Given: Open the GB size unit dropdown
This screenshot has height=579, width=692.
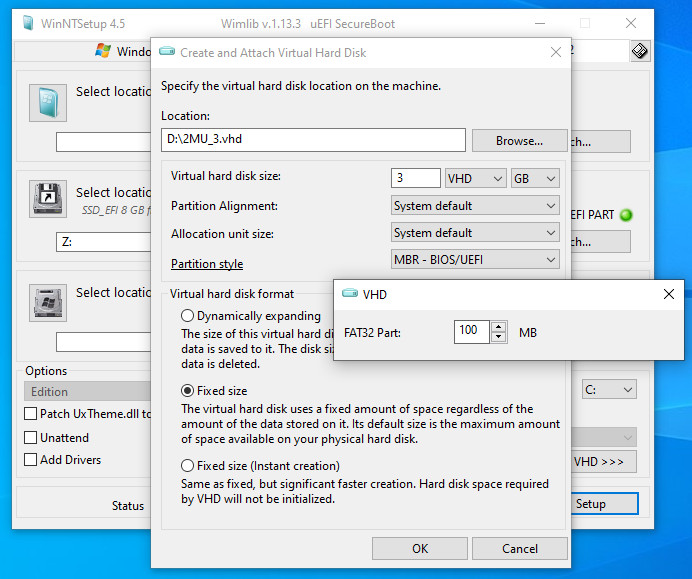Looking at the screenshot, I should coord(535,179).
